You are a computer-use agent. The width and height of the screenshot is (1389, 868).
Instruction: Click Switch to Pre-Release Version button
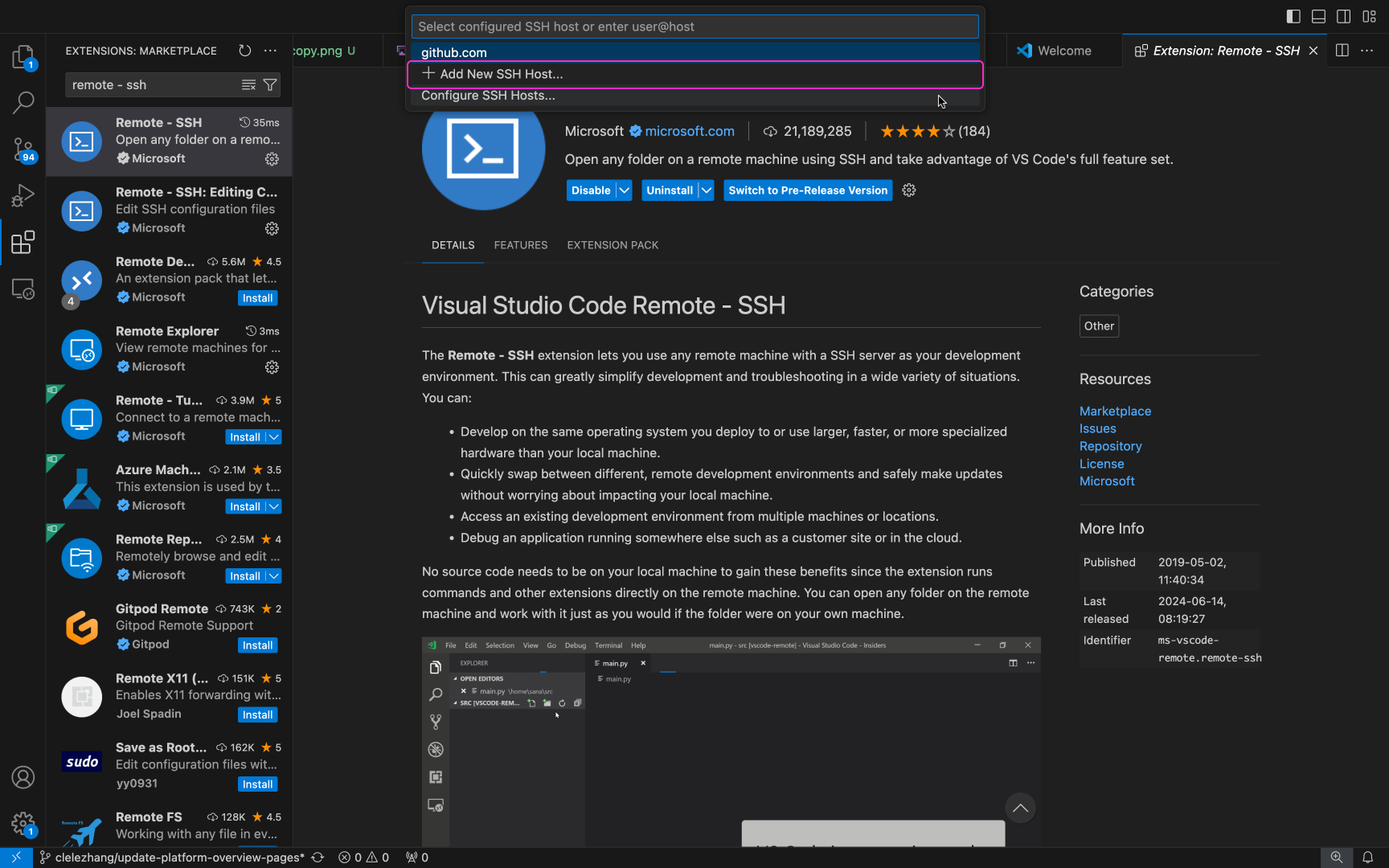click(807, 190)
